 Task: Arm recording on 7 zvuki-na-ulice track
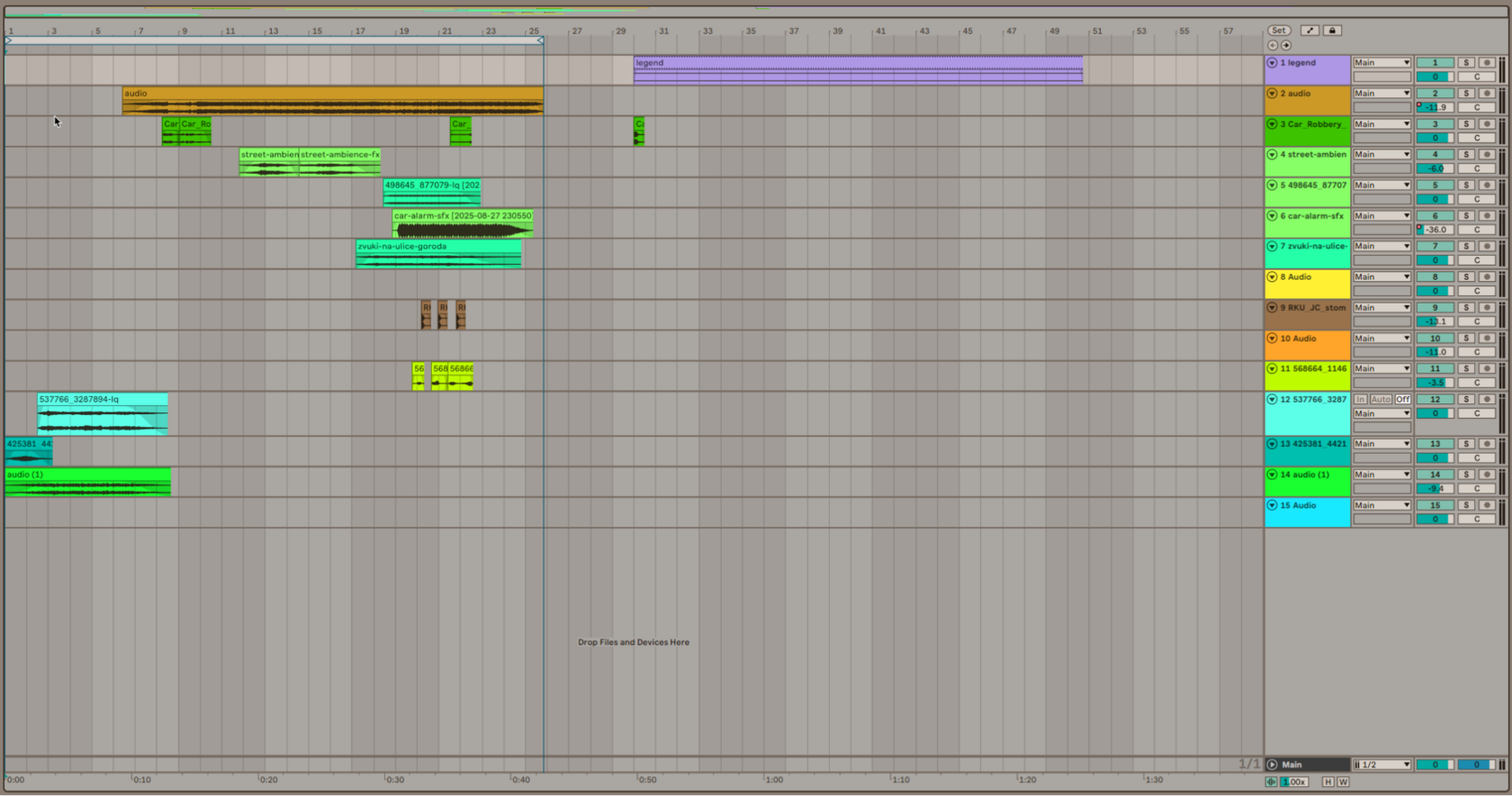click(1487, 247)
